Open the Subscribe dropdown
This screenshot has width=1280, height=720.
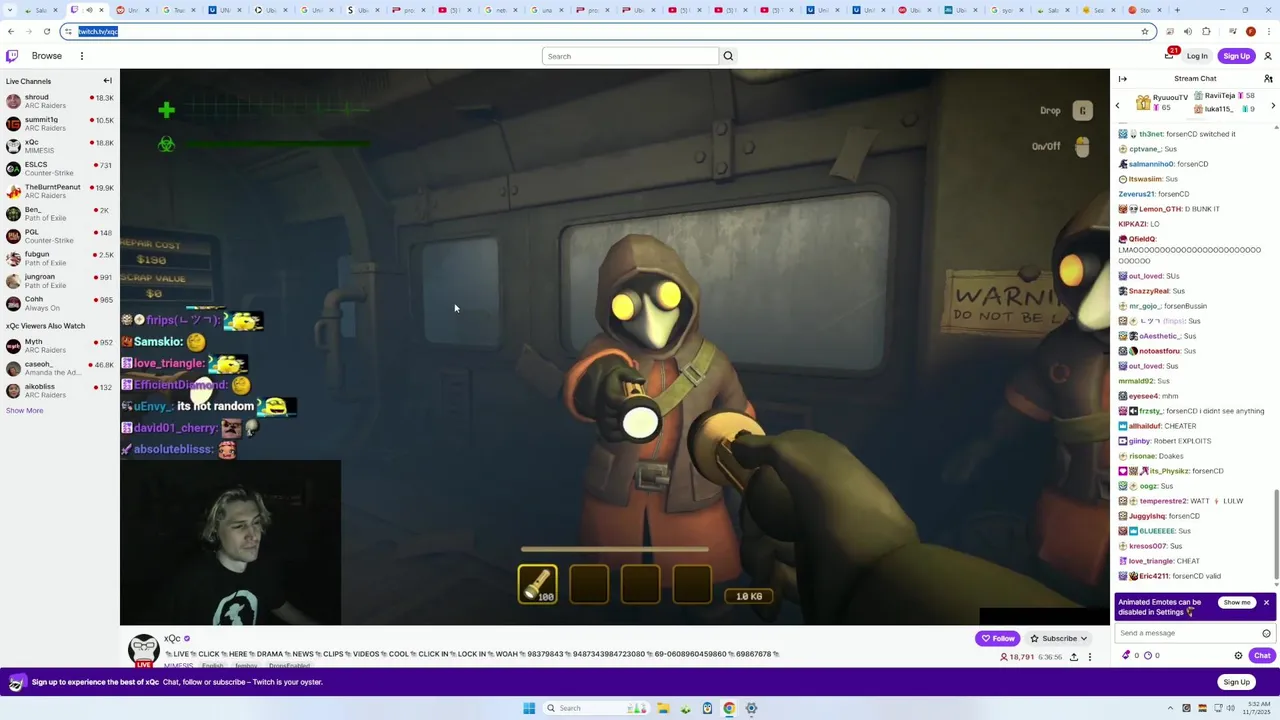[x=1059, y=638]
